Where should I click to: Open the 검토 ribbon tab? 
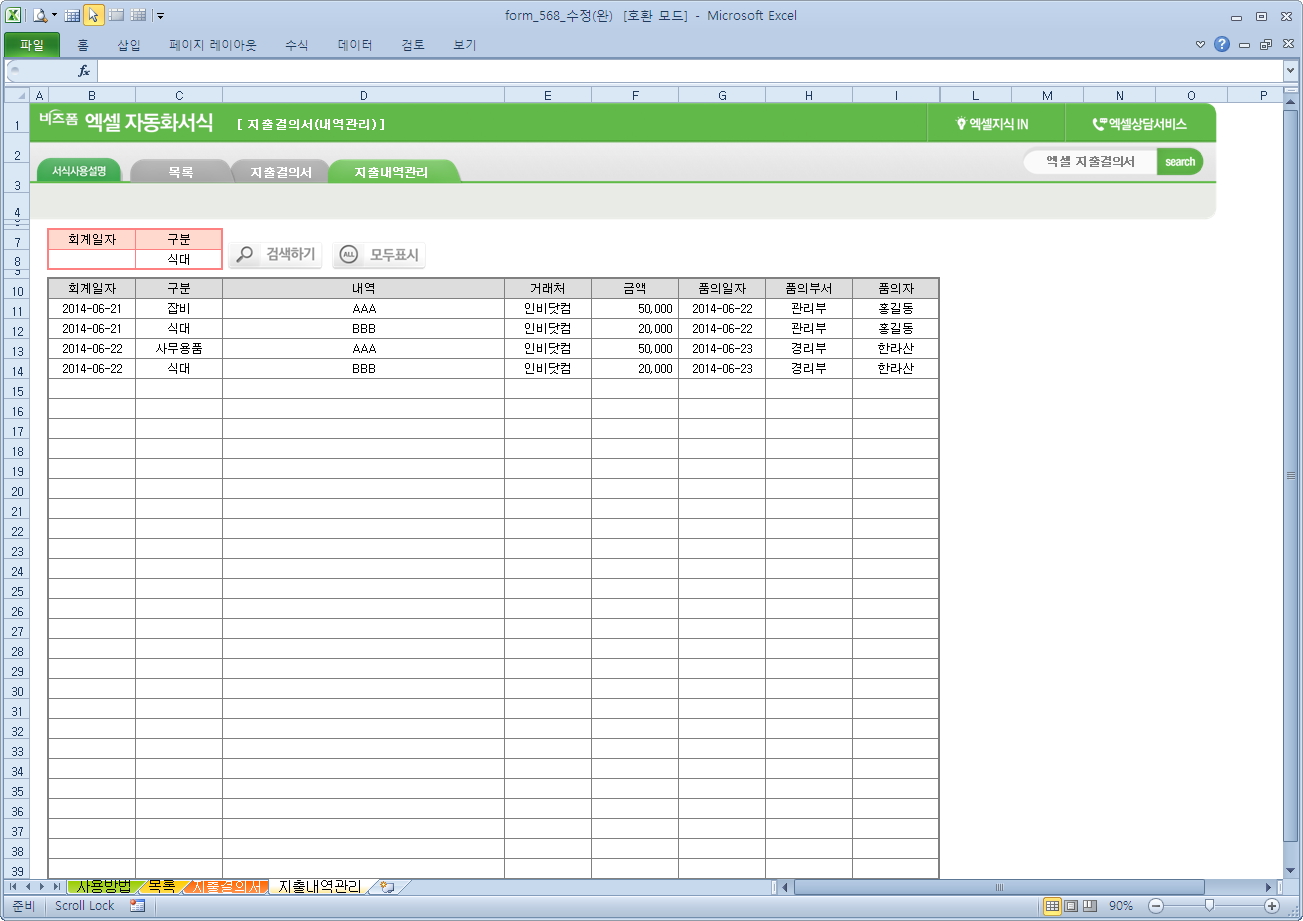pos(413,45)
